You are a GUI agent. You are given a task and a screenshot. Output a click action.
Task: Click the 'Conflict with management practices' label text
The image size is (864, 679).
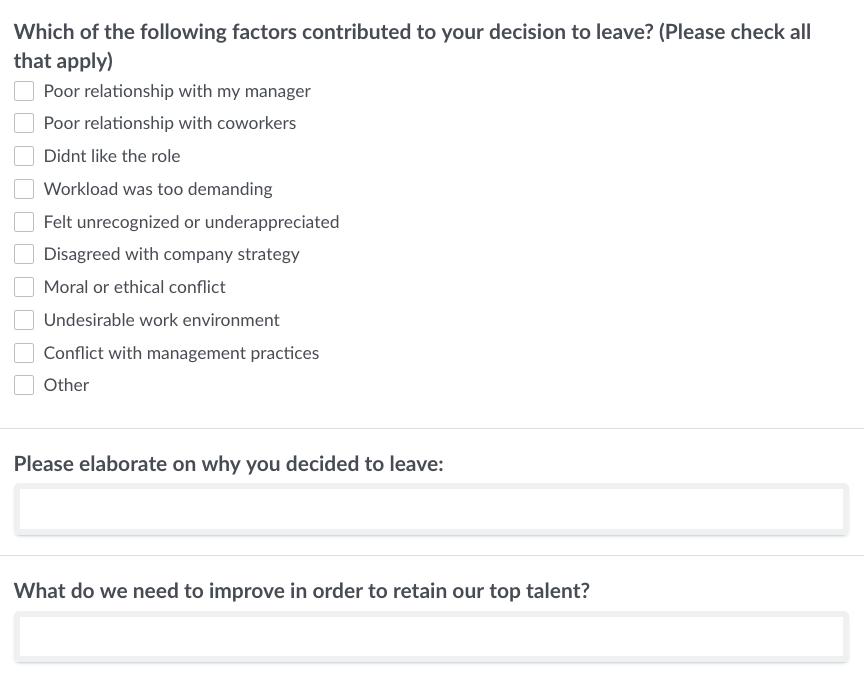point(181,353)
